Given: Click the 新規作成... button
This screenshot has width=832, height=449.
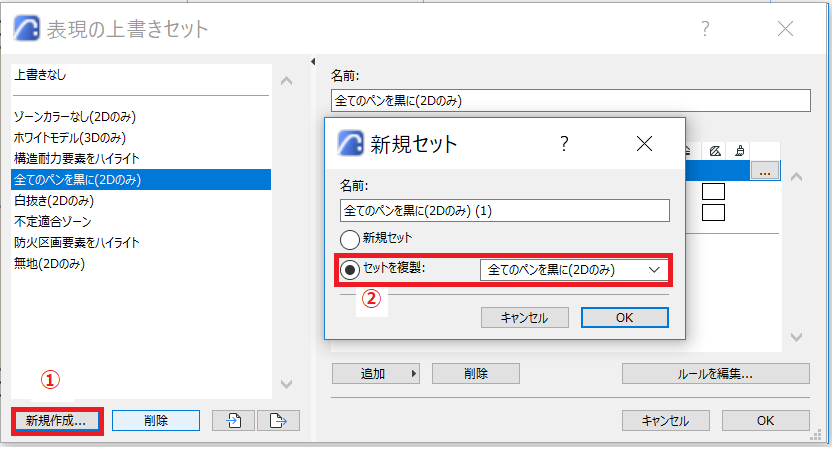Looking at the screenshot, I should point(56,421).
